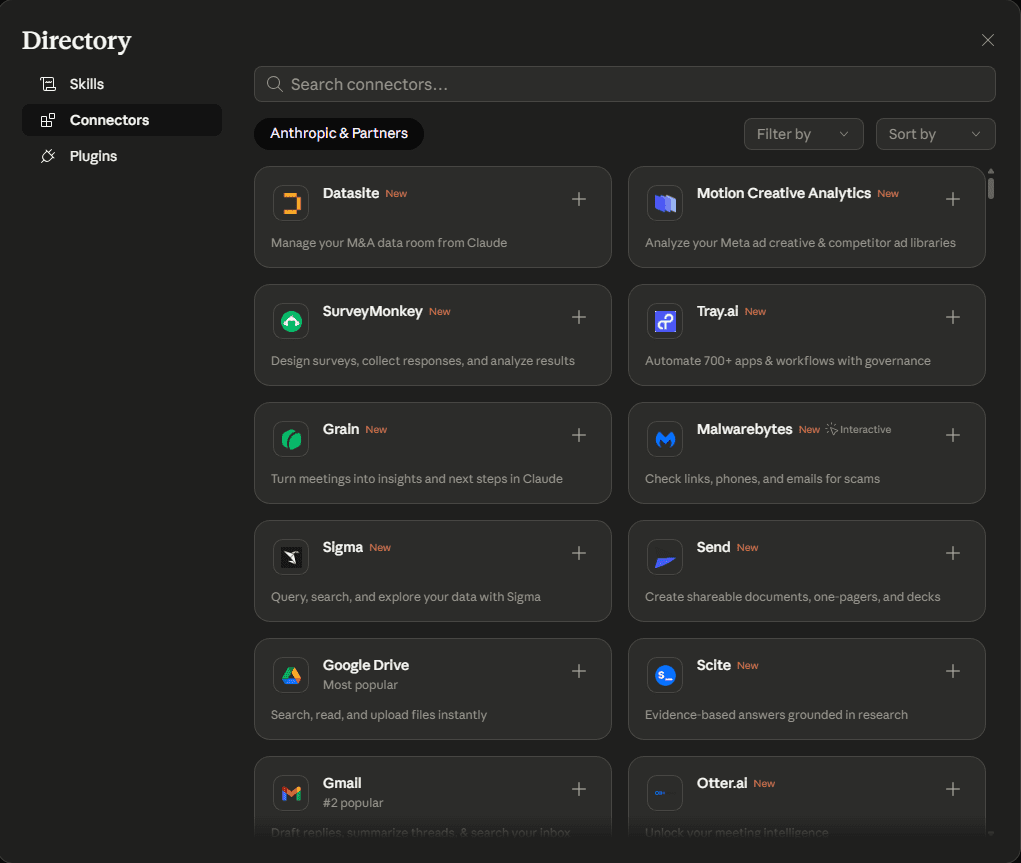Close the Directory dialog

click(988, 40)
